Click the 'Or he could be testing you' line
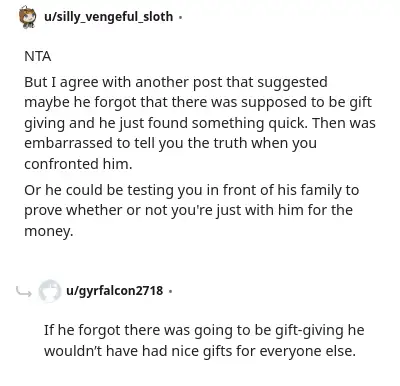This screenshot has height=386, width=400. point(192,190)
